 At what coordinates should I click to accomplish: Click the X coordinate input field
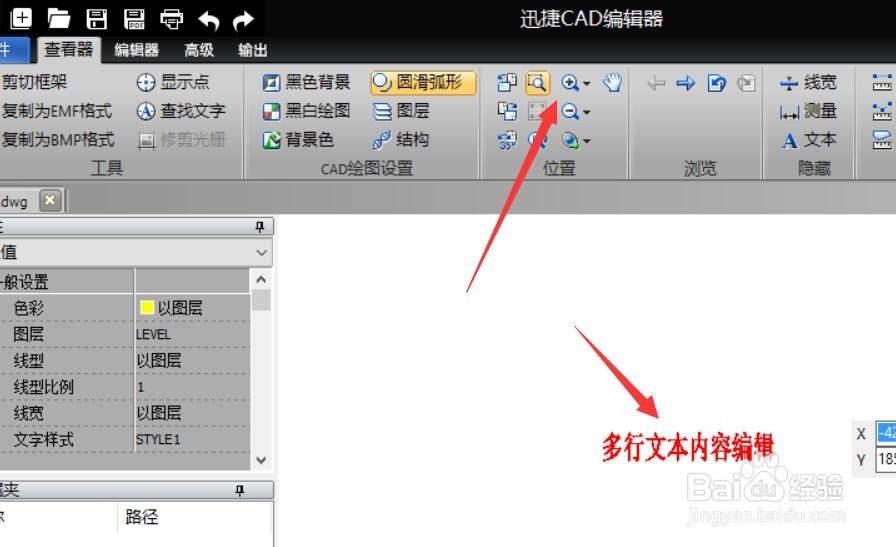(886, 433)
